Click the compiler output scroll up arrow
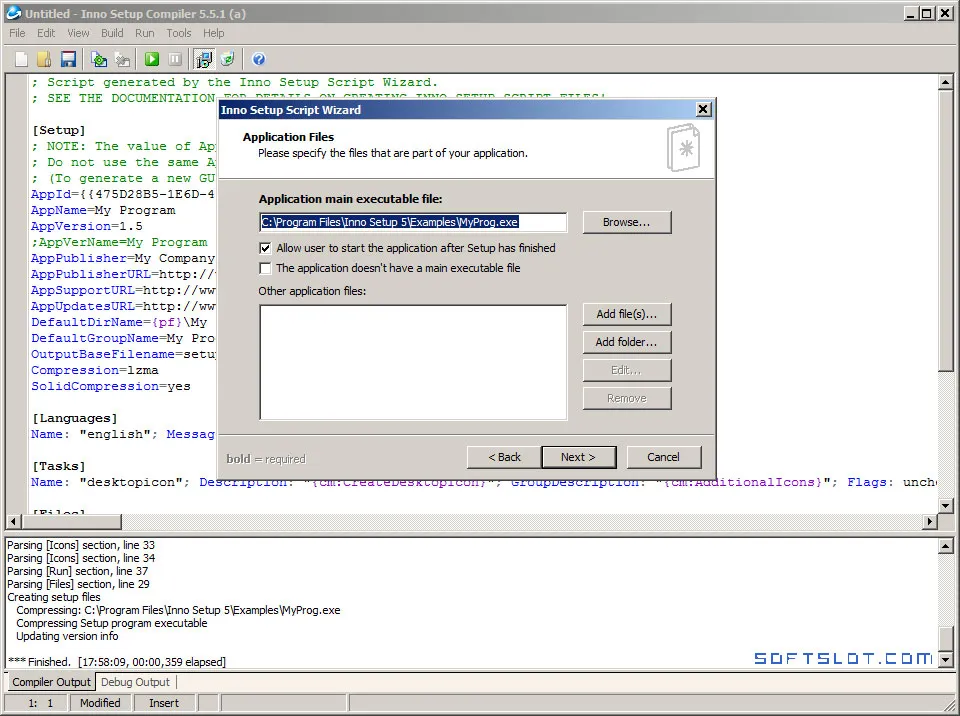Image resolution: width=960 pixels, height=716 pixels. tap(946, 546)
